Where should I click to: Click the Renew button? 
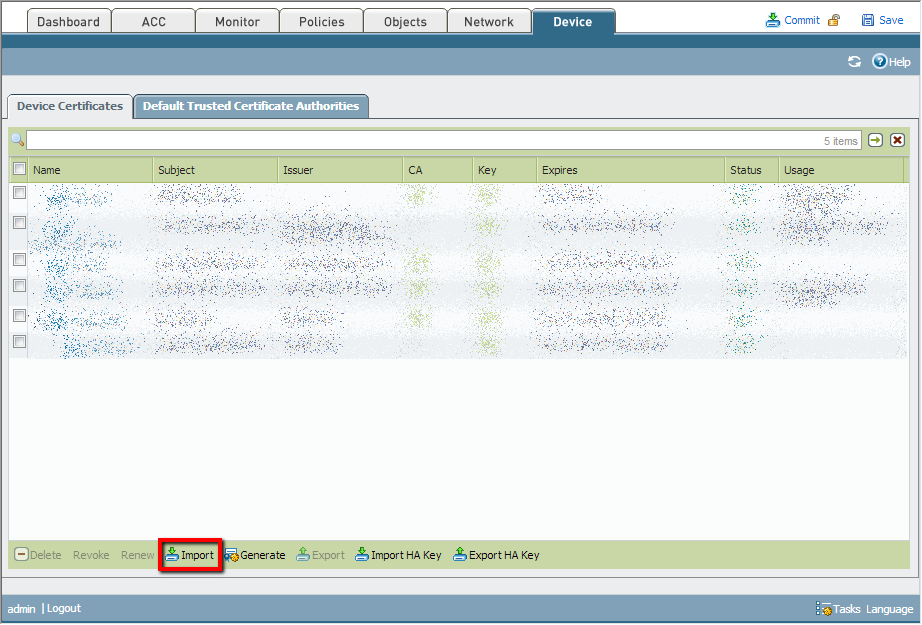pos(138,555)
